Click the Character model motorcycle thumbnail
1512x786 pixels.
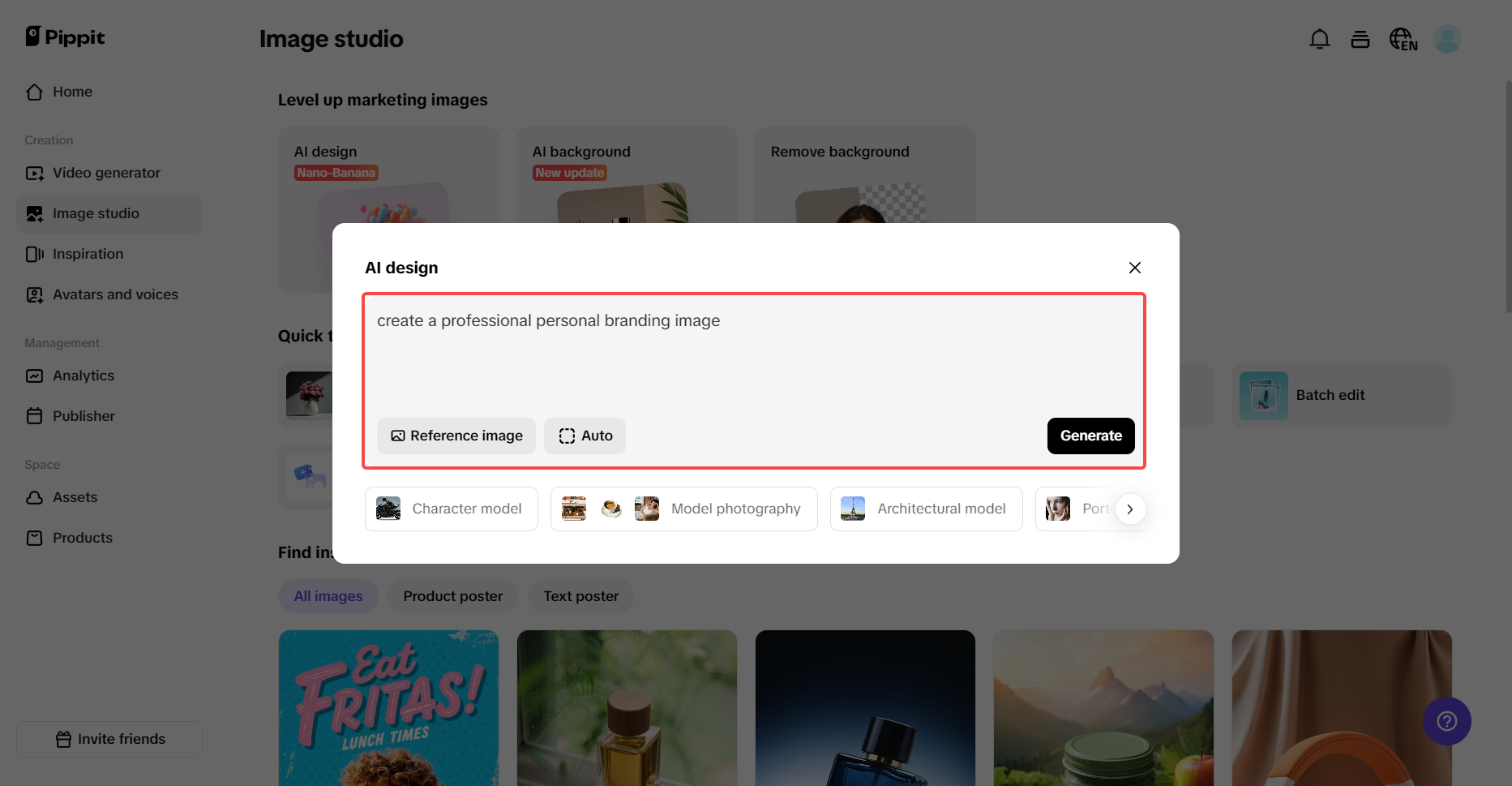click(x=388, y=509)
